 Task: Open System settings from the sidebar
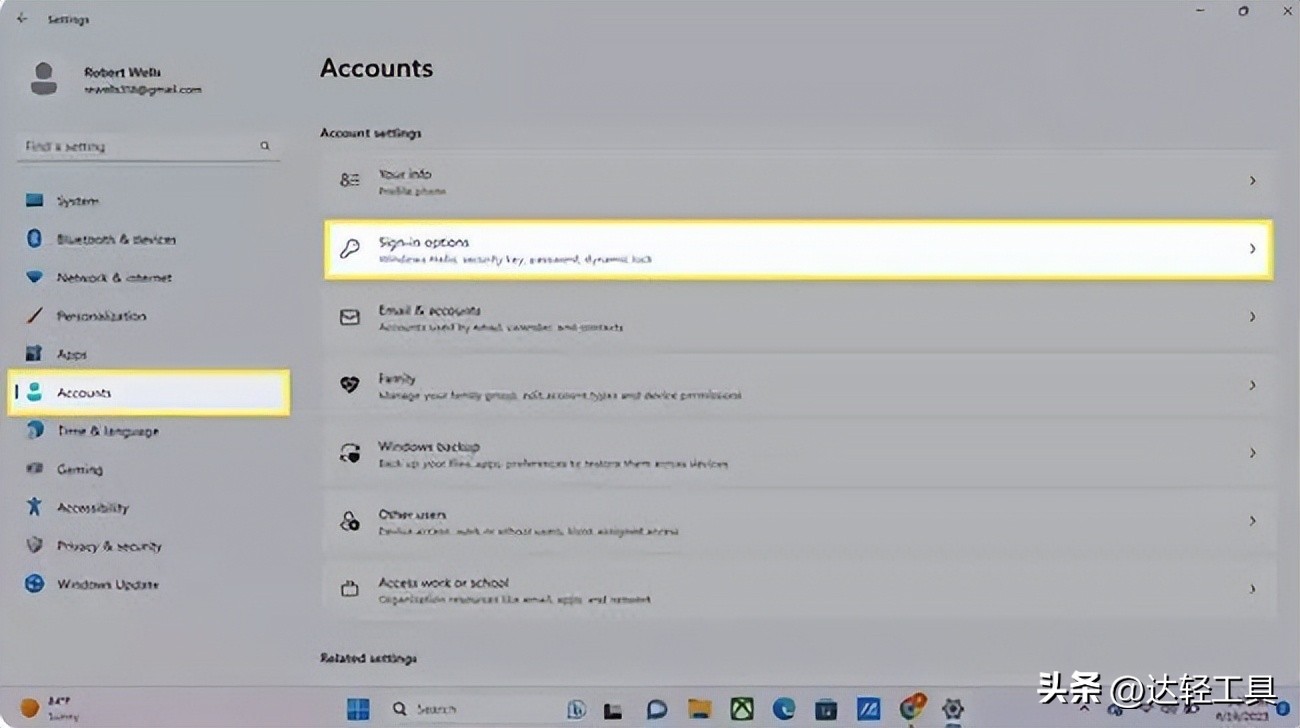click(x=80, y=200)
